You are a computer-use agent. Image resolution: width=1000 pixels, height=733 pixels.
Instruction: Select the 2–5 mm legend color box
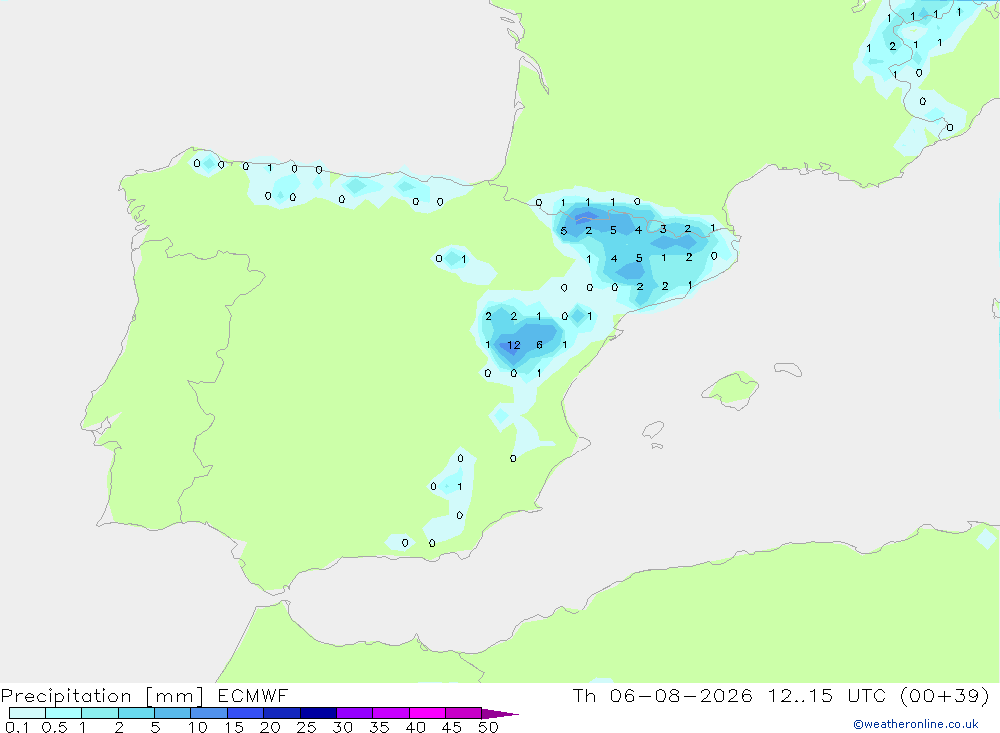pos(136,713)
